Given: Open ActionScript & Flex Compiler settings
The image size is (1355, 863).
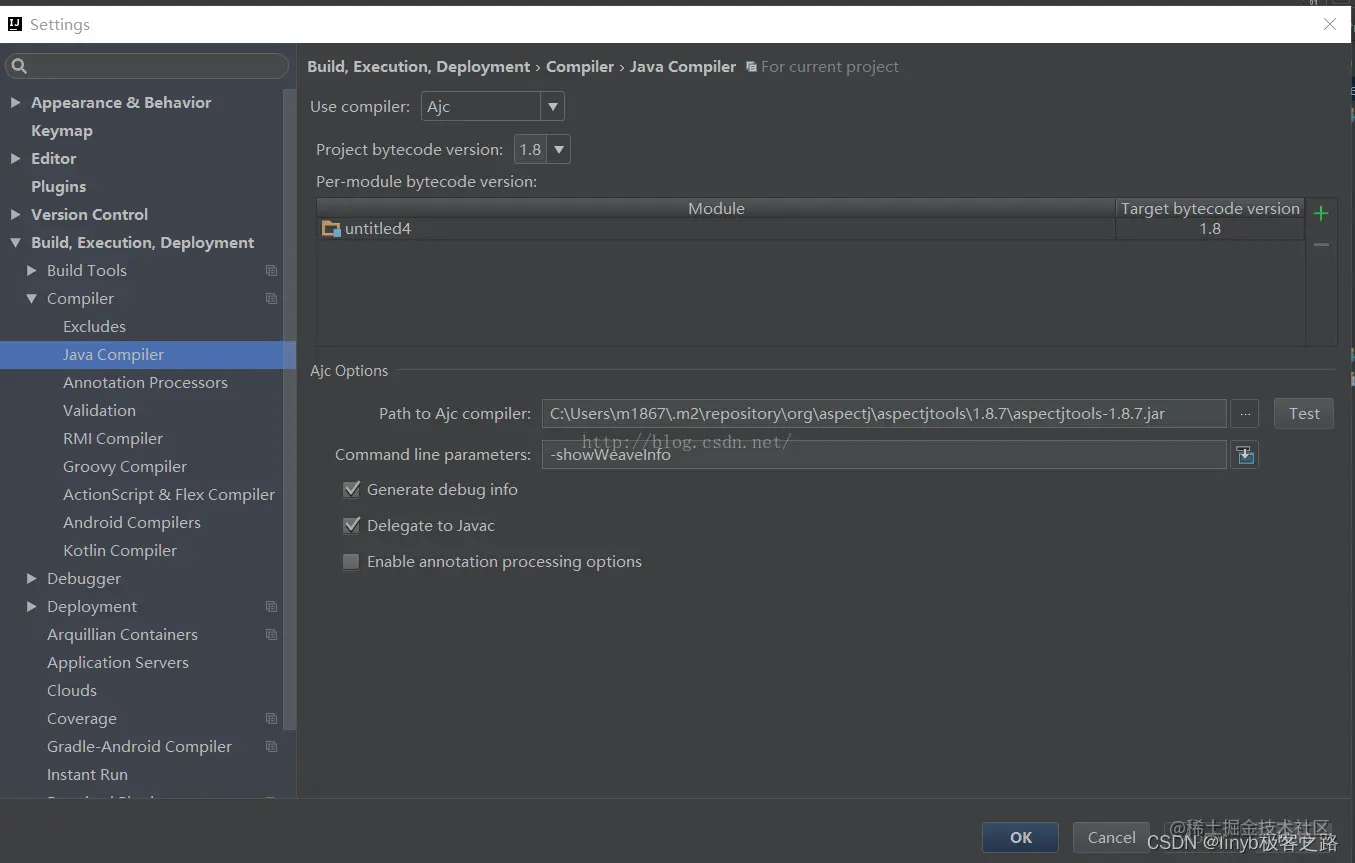Looking at the screenshot, I should point(169,495).
